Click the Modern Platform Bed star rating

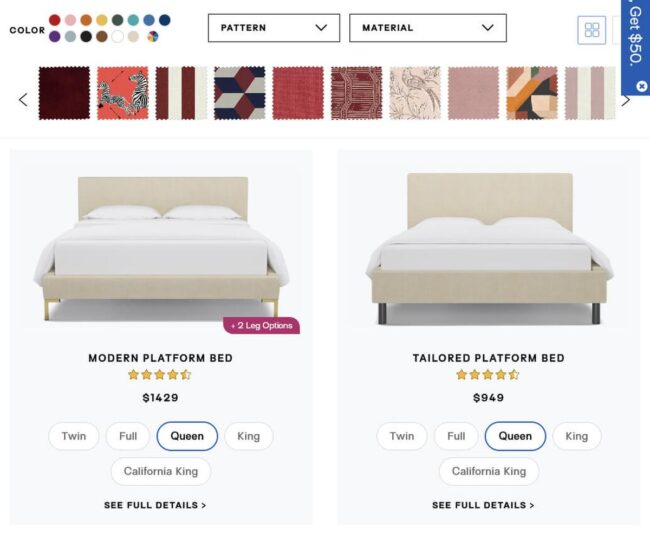point(160,375)
